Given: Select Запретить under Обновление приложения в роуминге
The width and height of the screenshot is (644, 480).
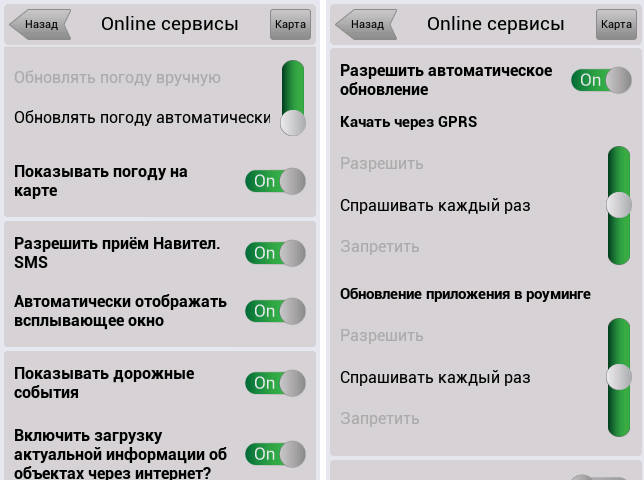Looking at the screenshot, I should 380,419.
